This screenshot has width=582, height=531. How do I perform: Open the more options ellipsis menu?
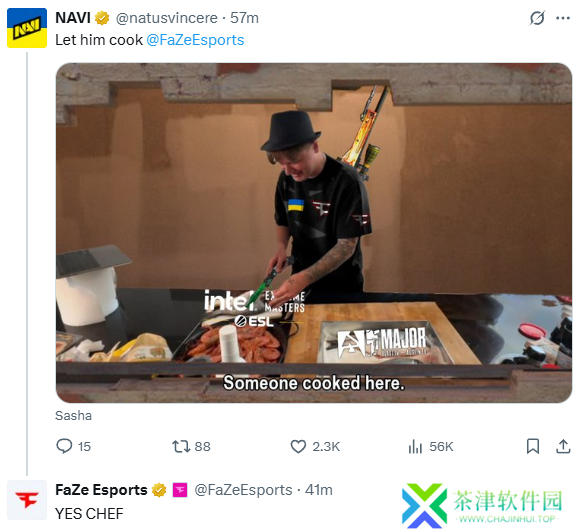[x=563, y=18]
